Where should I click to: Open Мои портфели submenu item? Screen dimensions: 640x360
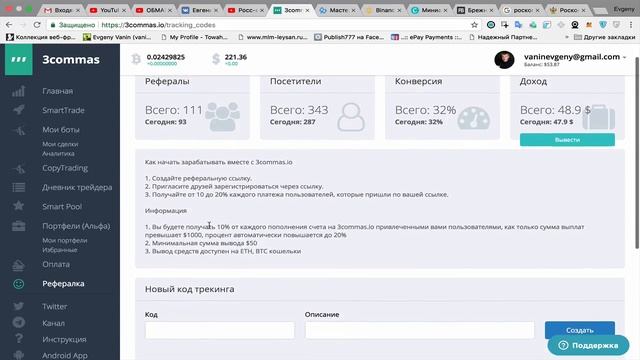tap(64, 240)
